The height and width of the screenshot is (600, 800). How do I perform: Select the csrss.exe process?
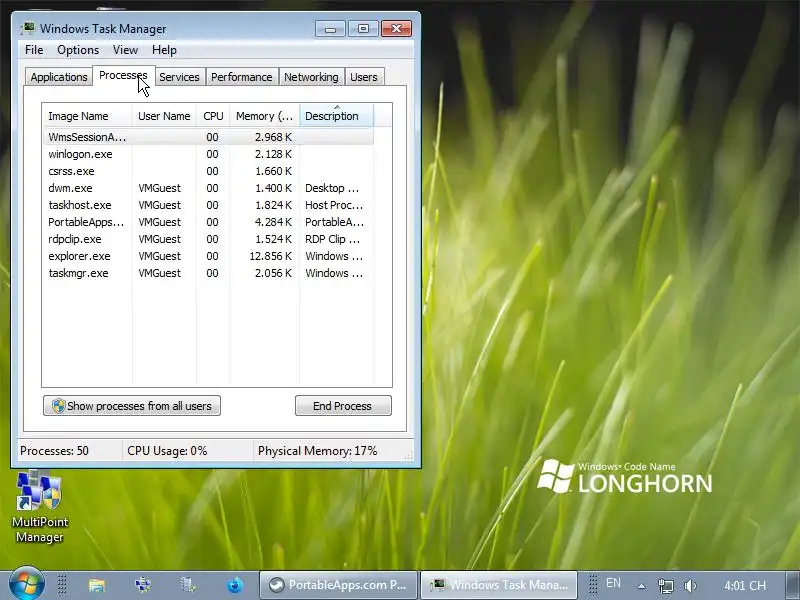coord(208,171)
